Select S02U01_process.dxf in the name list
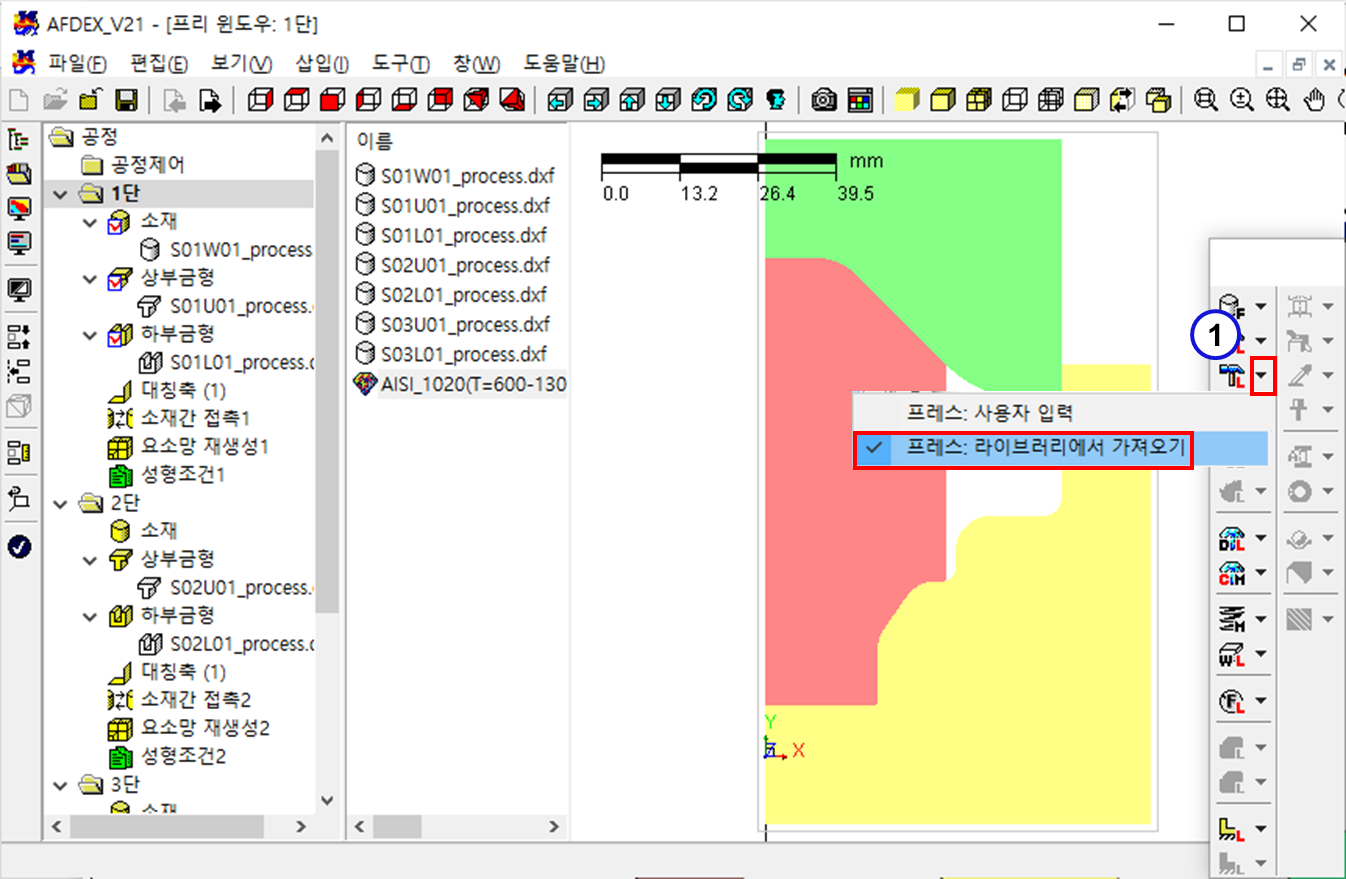Image resolution: width=1346 pixels, height=879 pixels. [465, 265]
